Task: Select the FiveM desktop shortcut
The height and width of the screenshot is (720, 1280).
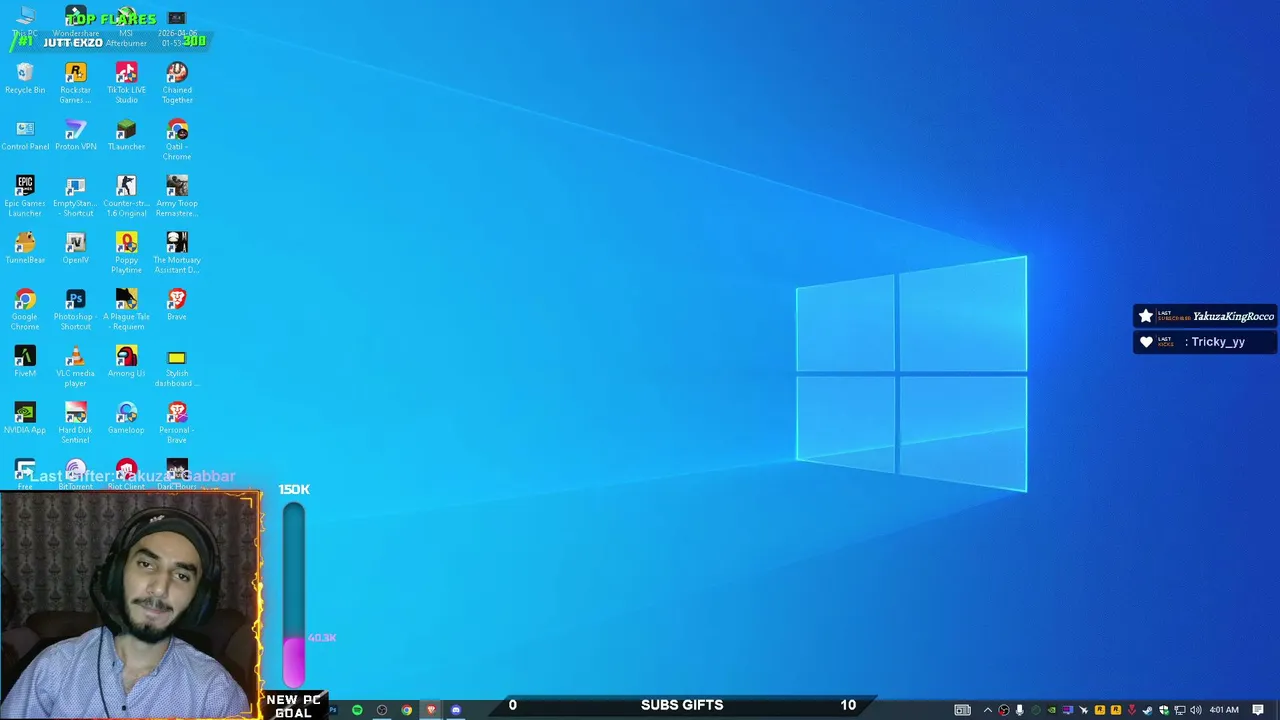Action: 25,362
